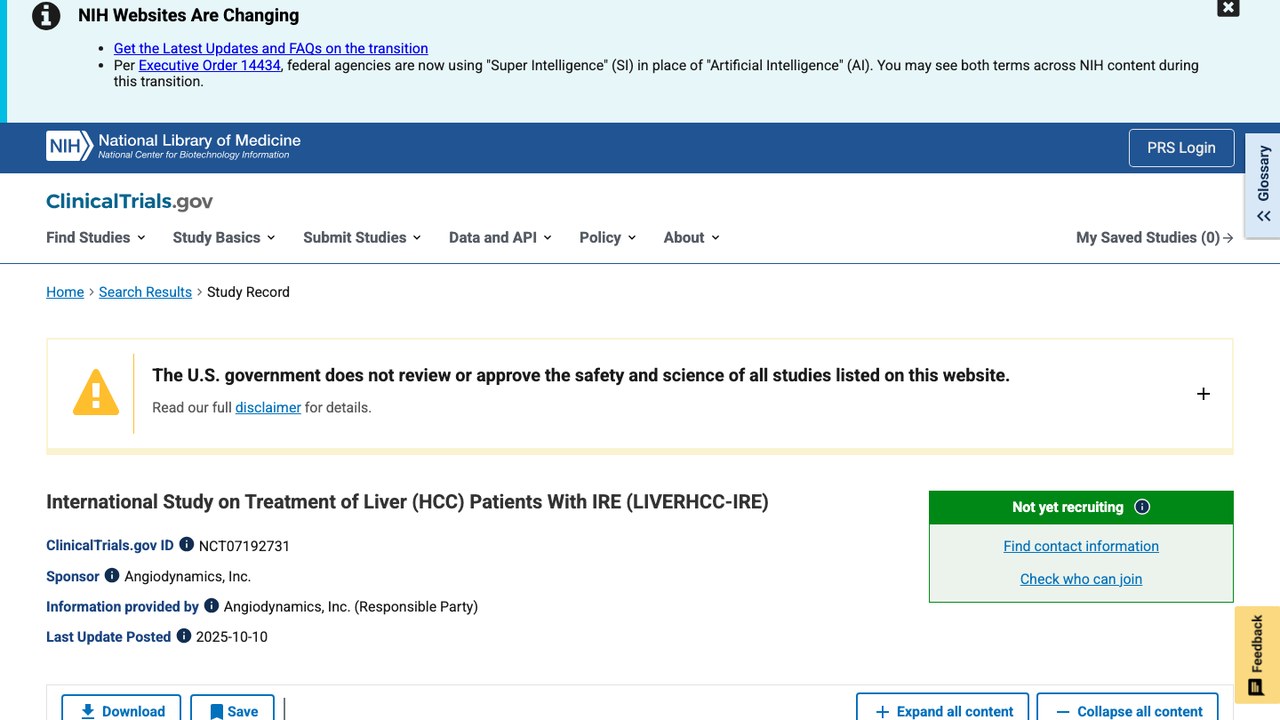
Task: Go to Search Results breadcrumb link
Action: [x=145, y=292]
